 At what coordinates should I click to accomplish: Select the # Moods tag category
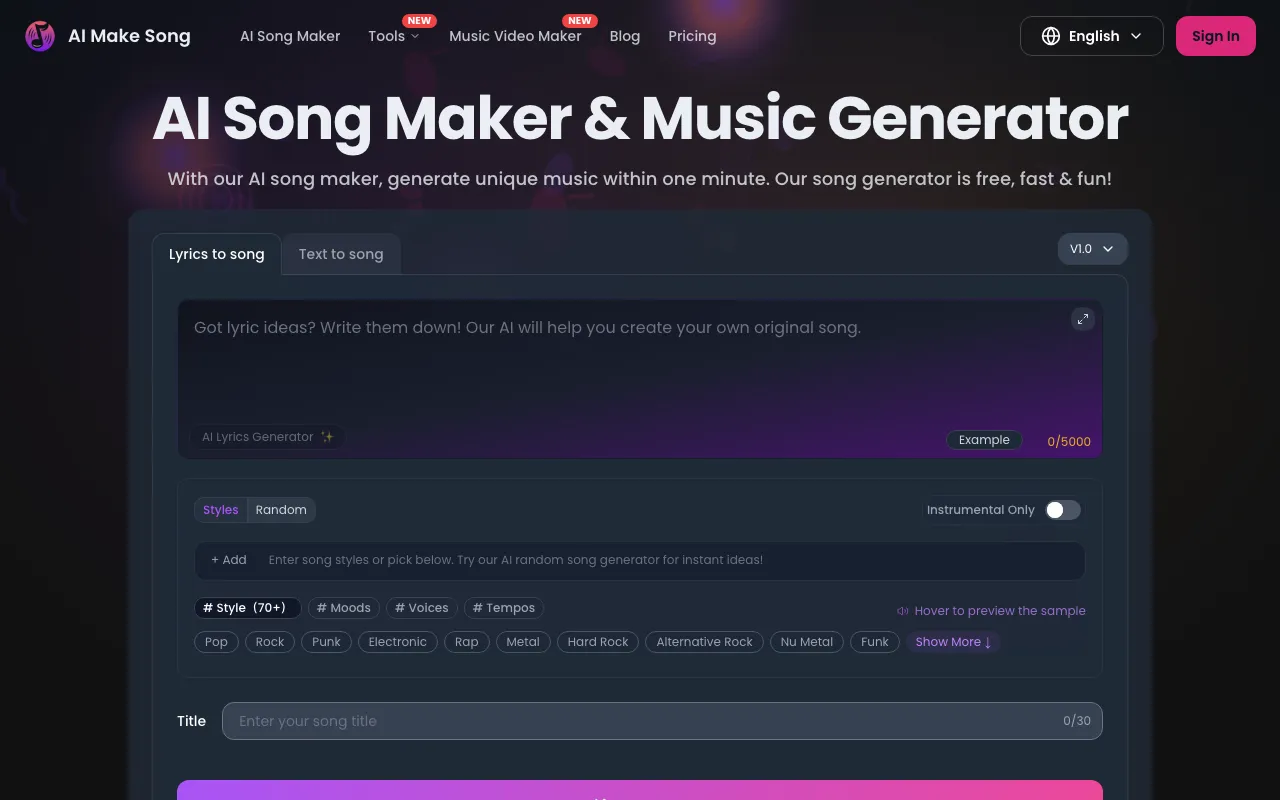coord(344,608)
